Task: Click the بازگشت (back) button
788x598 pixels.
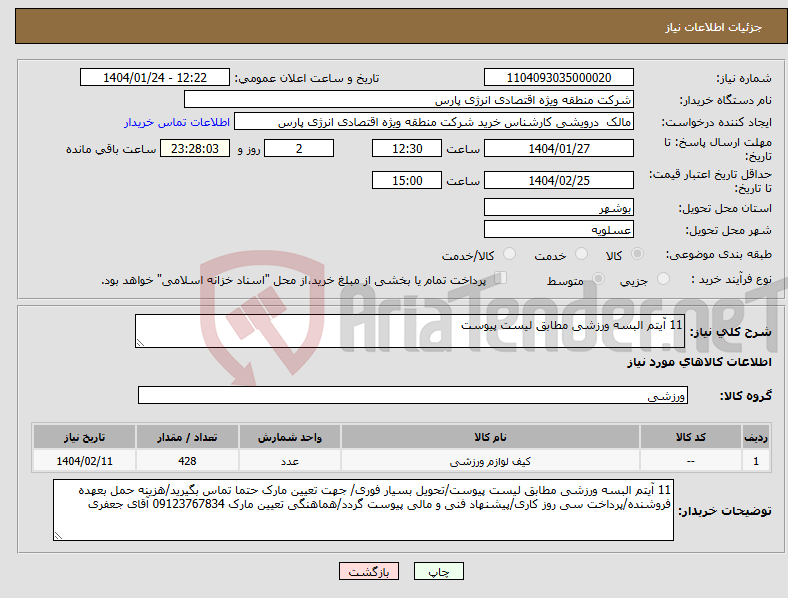Action: [369, 571]
